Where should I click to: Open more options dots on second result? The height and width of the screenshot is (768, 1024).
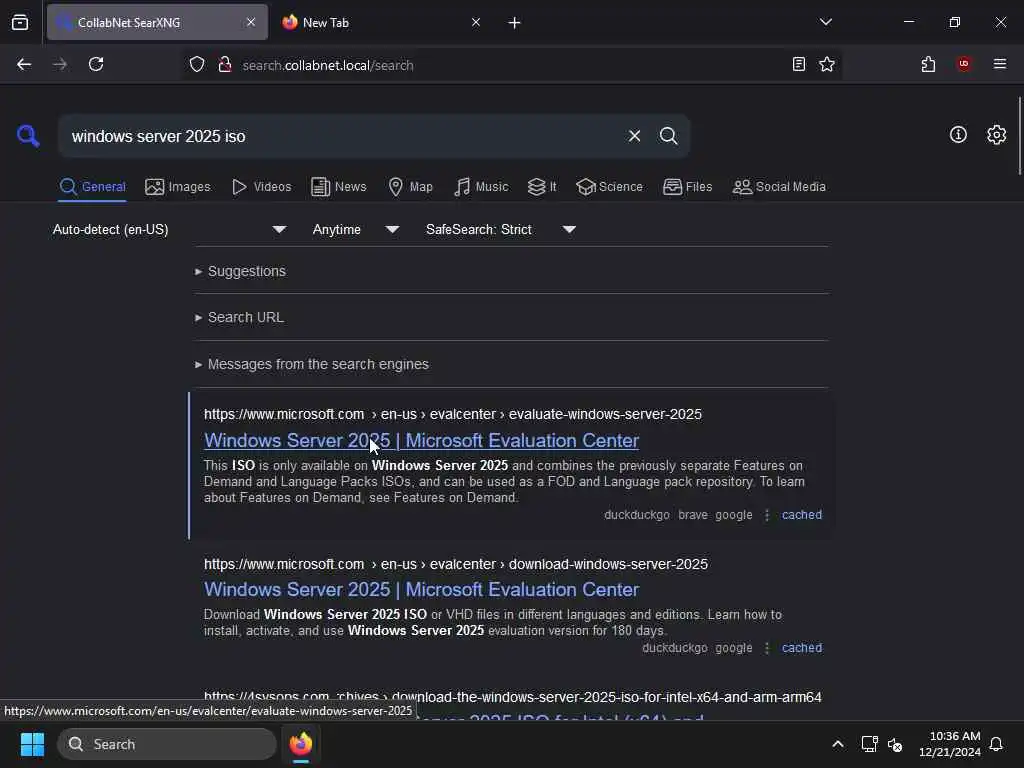click(767, 648)
